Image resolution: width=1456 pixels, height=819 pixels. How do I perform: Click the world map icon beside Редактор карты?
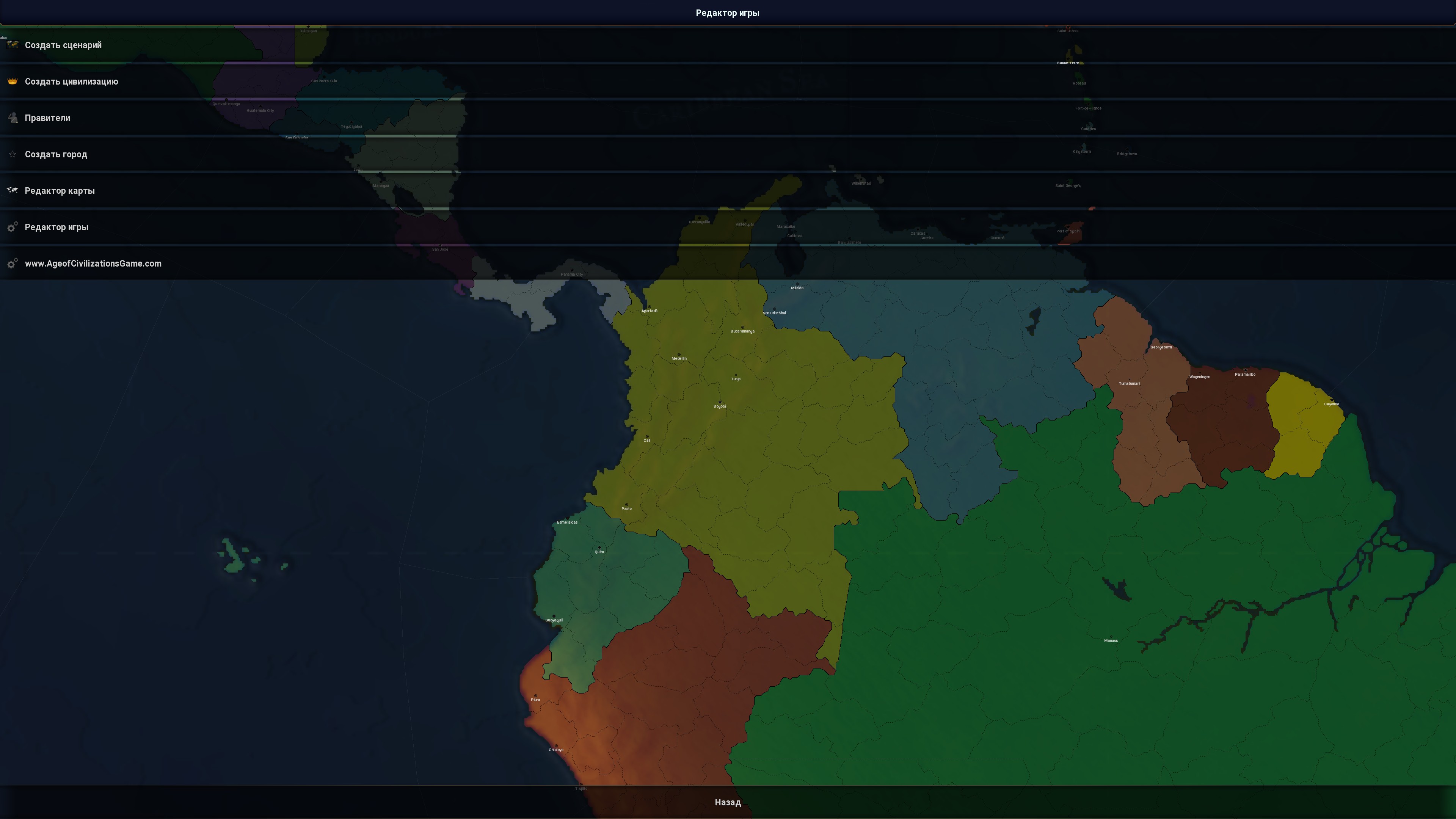(13, 190)
